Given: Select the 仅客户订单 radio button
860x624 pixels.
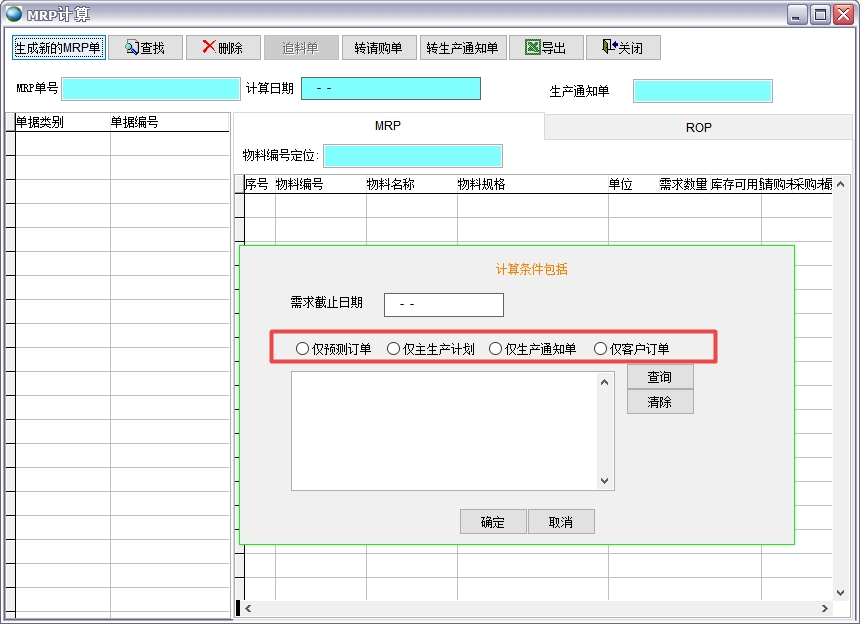Looking at the screenshot, I should [600, 348].
